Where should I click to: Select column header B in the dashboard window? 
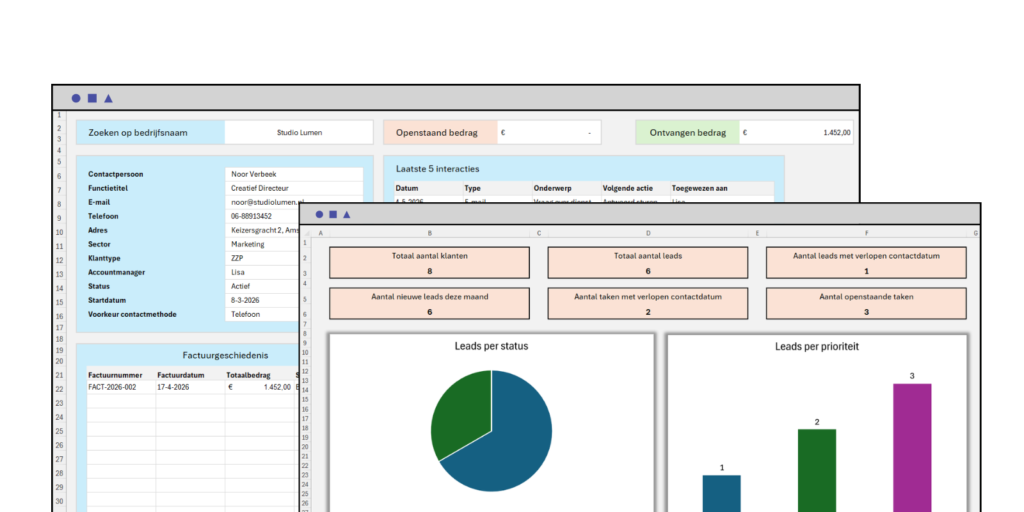(429, 232)
